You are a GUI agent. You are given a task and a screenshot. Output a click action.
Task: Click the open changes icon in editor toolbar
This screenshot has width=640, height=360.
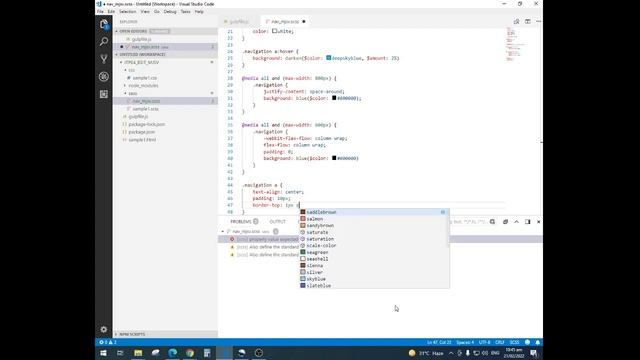point(517,21)
